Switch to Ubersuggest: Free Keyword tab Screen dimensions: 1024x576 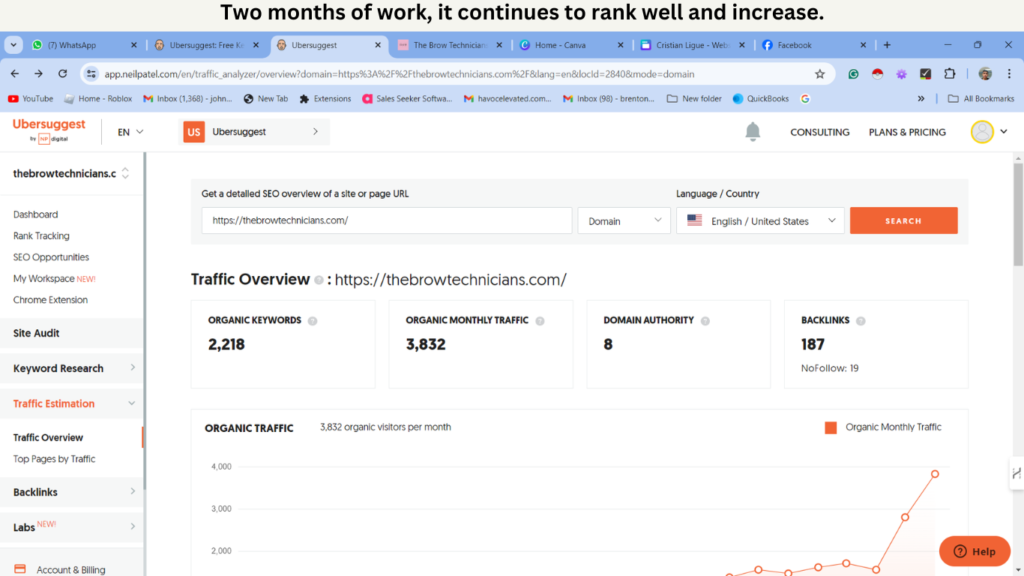click(206, 45)
